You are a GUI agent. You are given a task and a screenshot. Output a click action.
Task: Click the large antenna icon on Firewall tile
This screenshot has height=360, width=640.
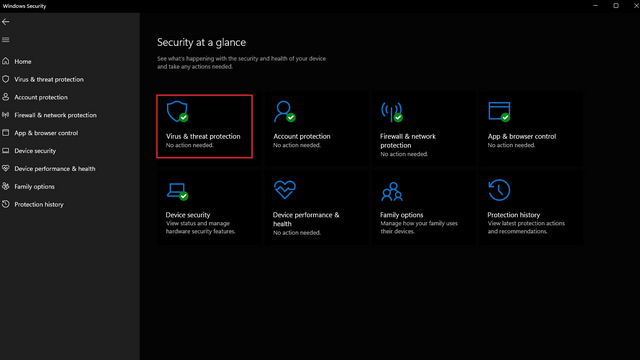392,111
